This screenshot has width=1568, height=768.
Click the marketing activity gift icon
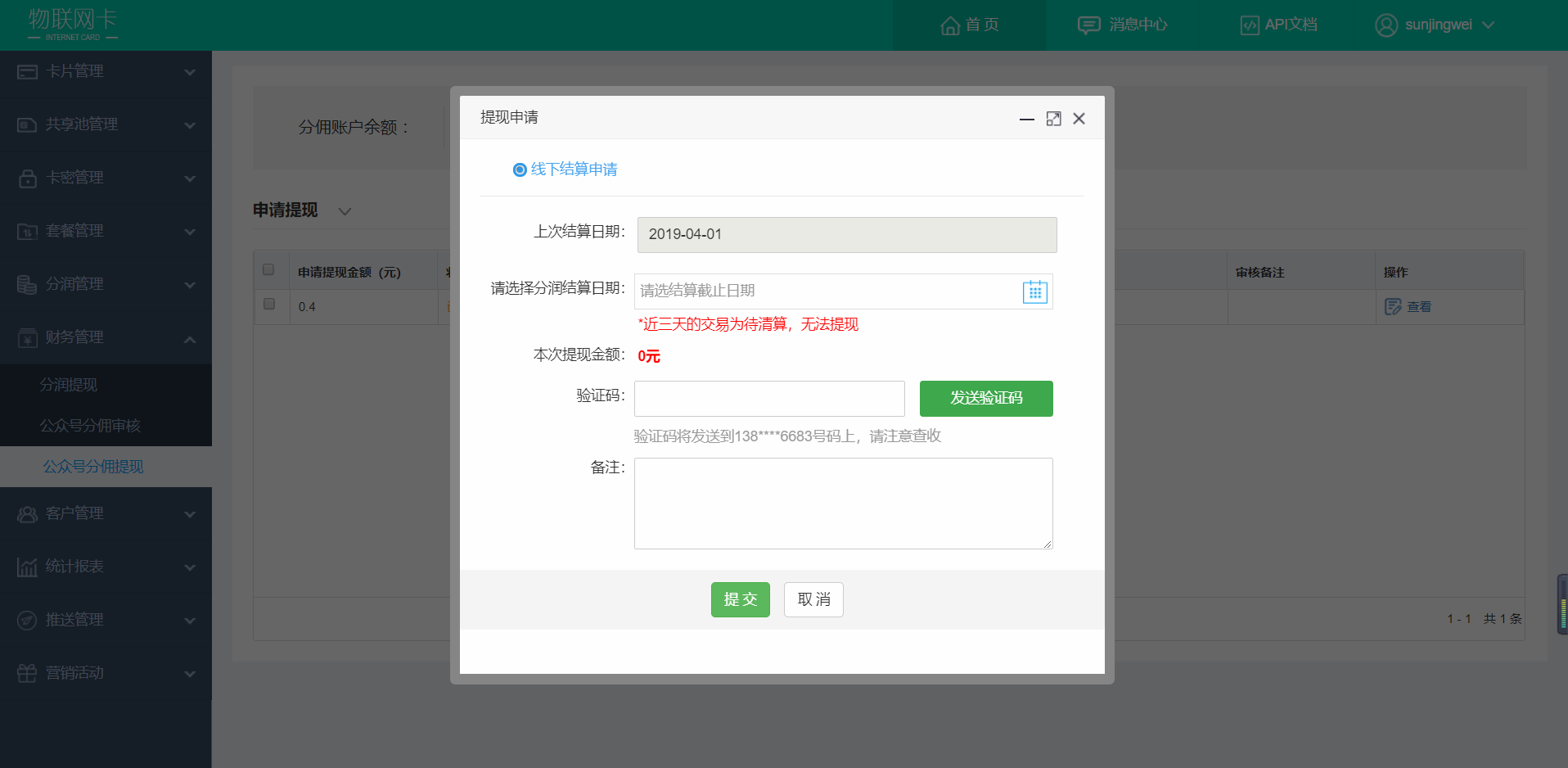pyautogui.click(x=27, y=674)
